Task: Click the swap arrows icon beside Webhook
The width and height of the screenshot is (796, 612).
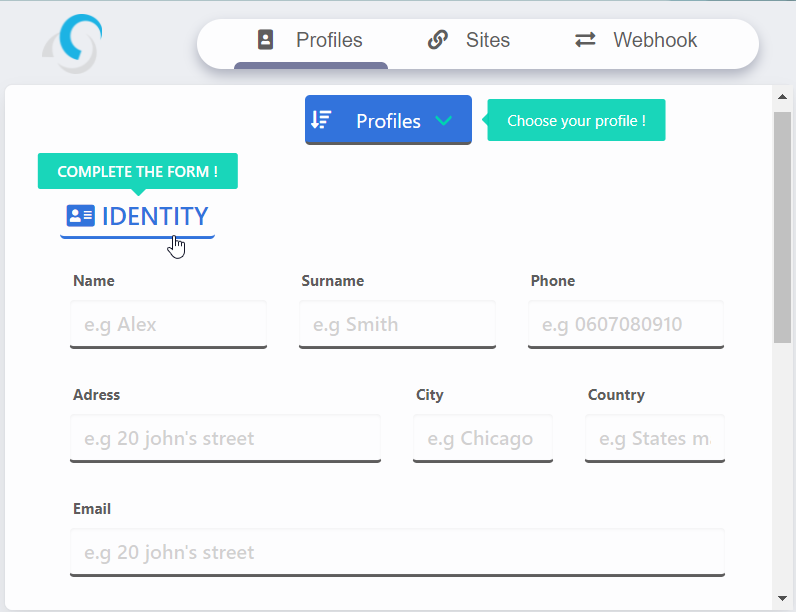Action: tap(585, 40)
